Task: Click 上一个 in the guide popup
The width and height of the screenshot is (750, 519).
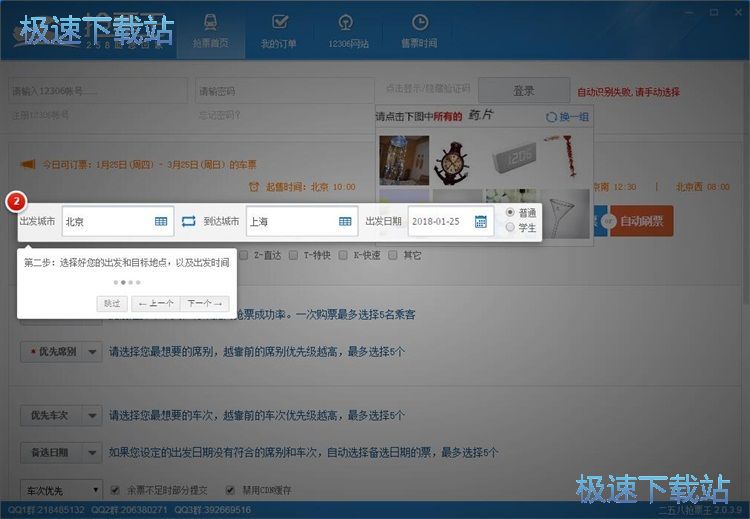Action: [156, 304]
